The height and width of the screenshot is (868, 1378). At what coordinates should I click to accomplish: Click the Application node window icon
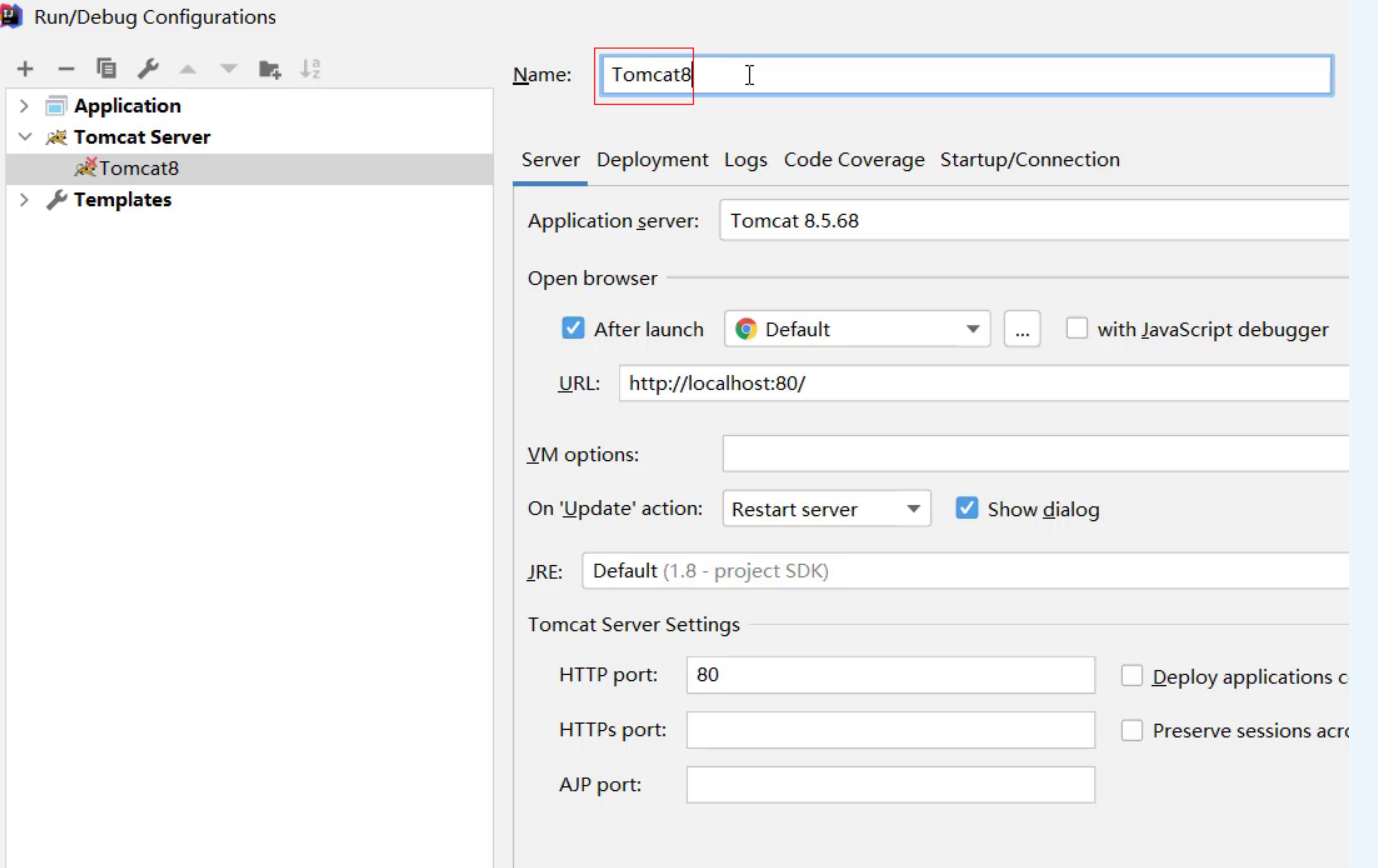(x=56, y=106)
